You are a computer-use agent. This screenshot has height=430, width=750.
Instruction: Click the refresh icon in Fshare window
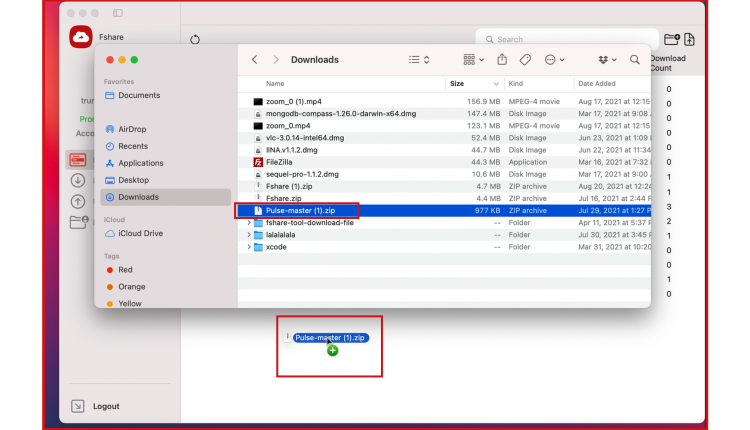click(195, 39)
